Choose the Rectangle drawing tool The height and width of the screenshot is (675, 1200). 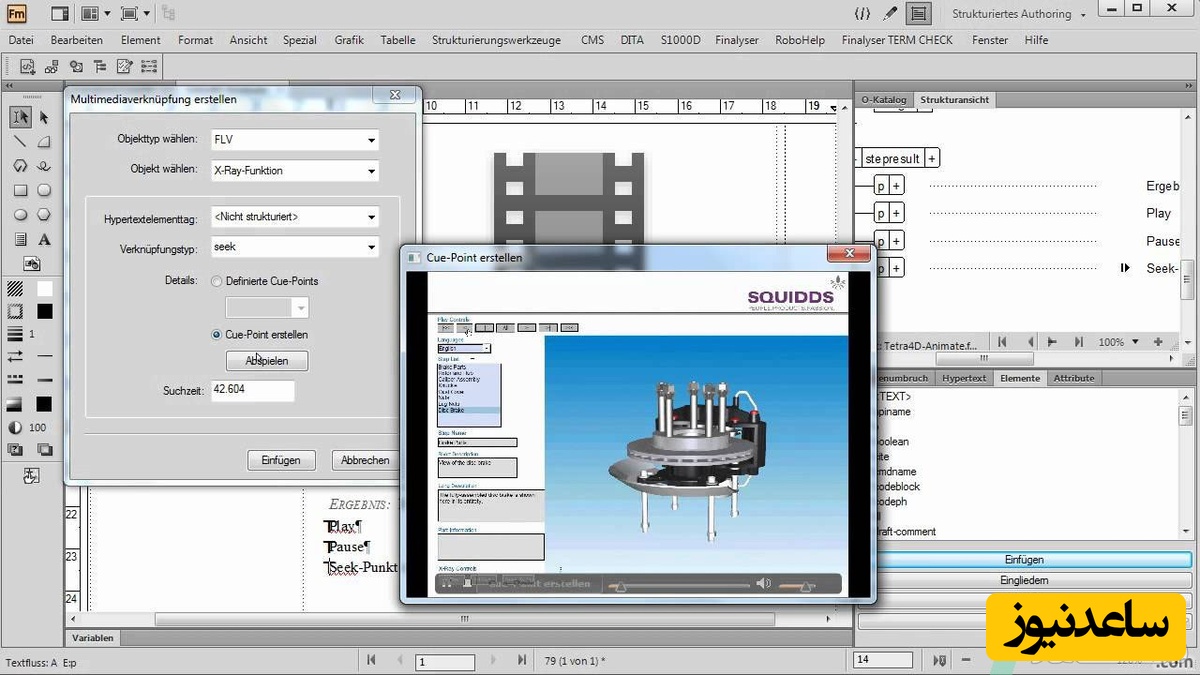point(20,190)
